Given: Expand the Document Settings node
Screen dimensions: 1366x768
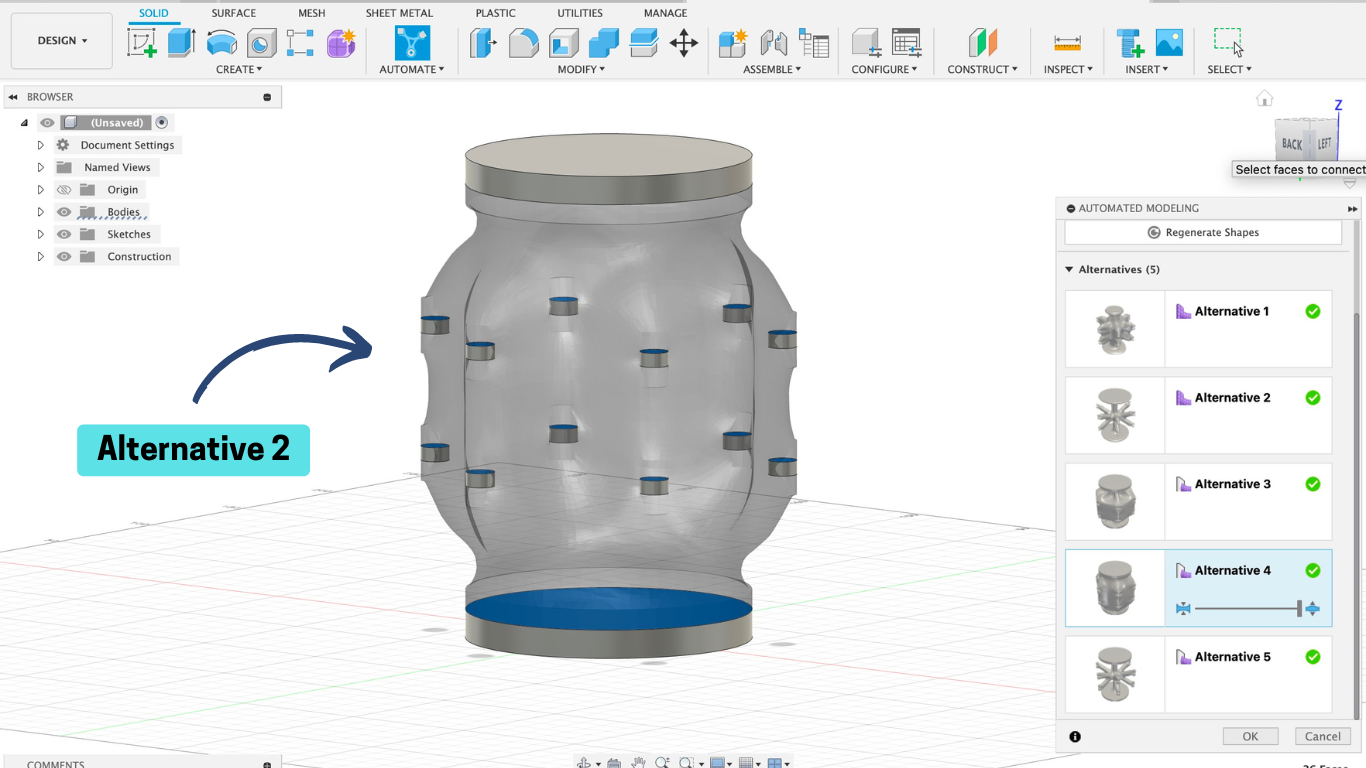Looking at the screenshot, I should (x=41, y=145).
